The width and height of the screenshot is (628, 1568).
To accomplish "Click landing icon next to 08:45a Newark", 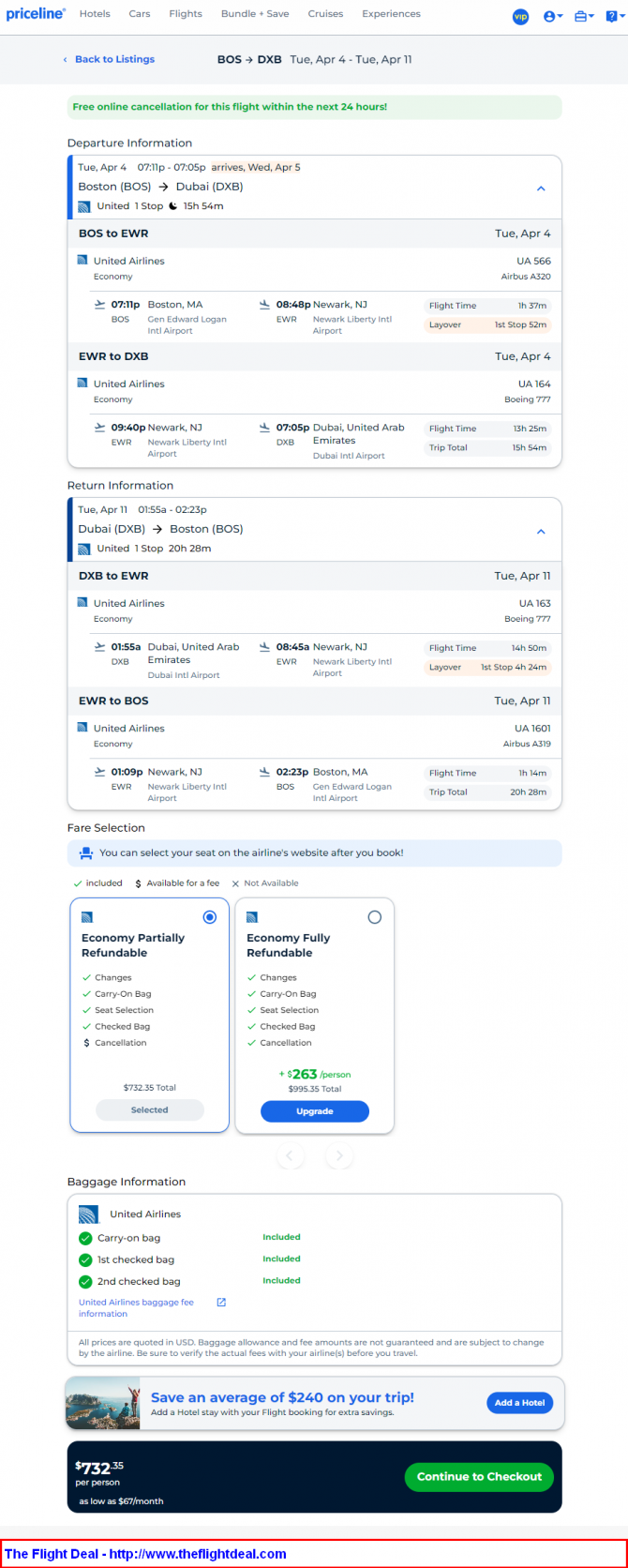I will click(x=265, y=647).
